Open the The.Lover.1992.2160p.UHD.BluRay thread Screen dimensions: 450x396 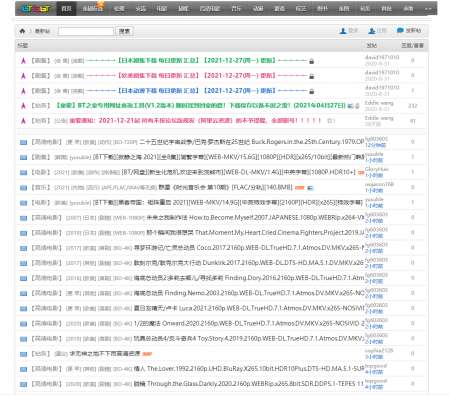249,368
